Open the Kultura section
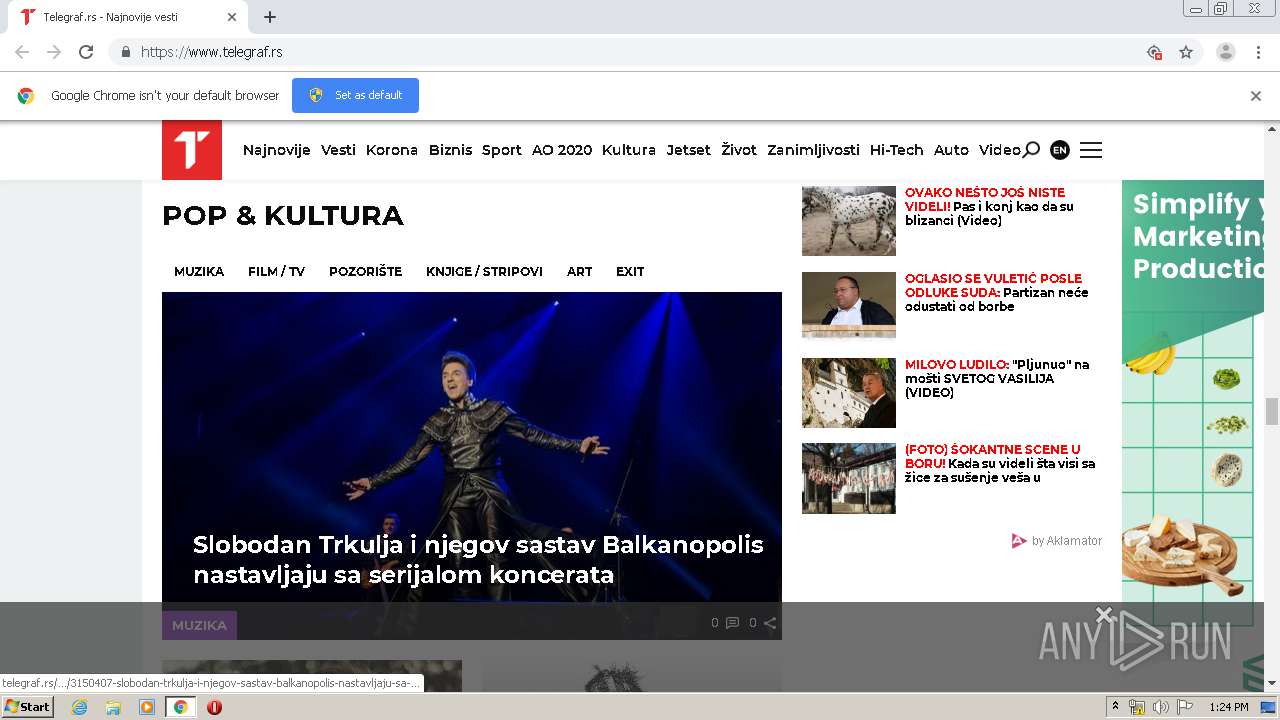 (629, 150)
